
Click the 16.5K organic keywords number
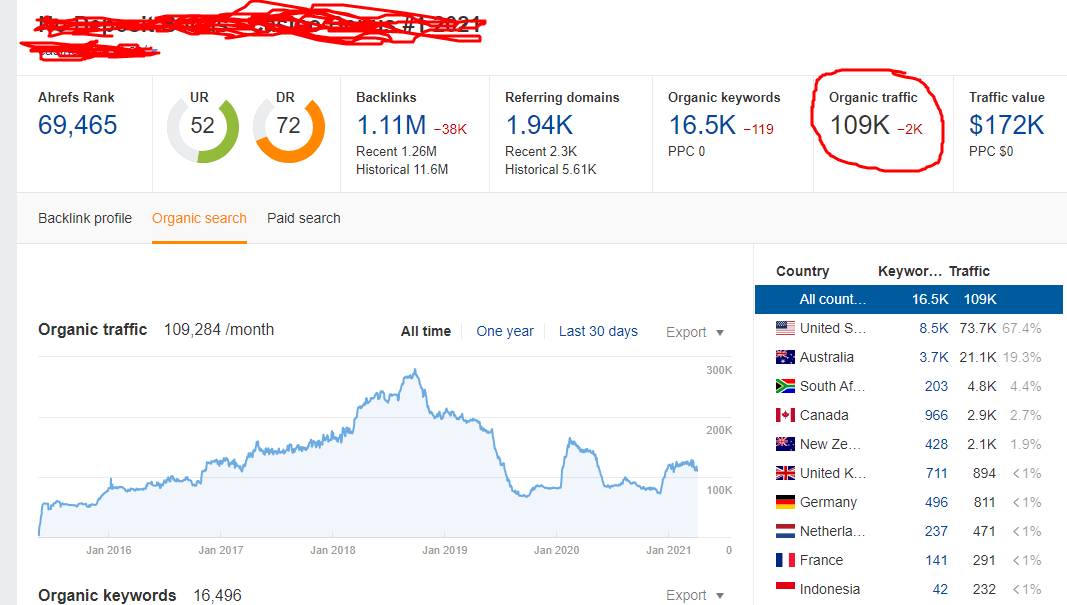click(x=701, y=125)
